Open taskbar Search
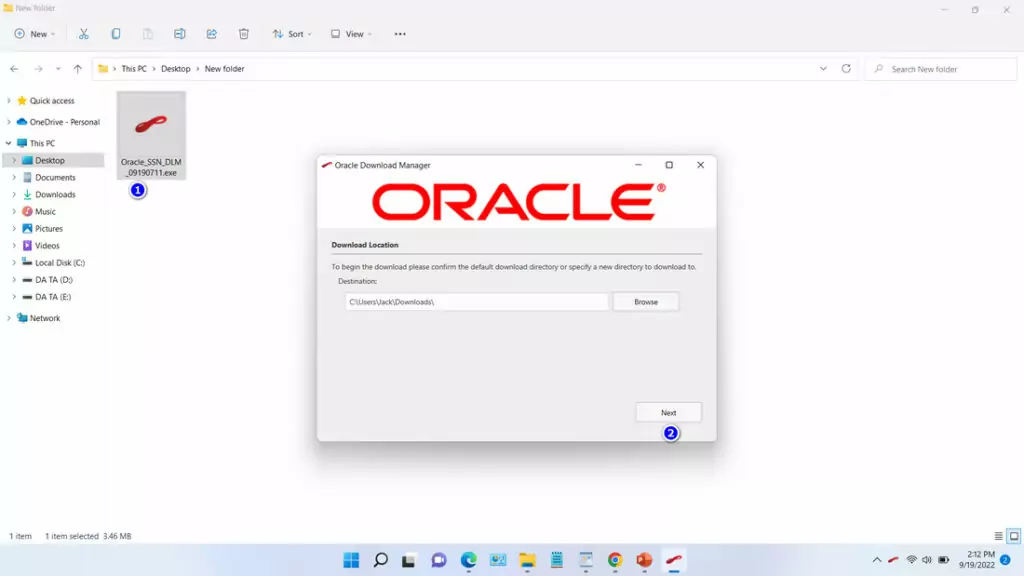Viewport: 1024px width, 576px height. [381, 560]
